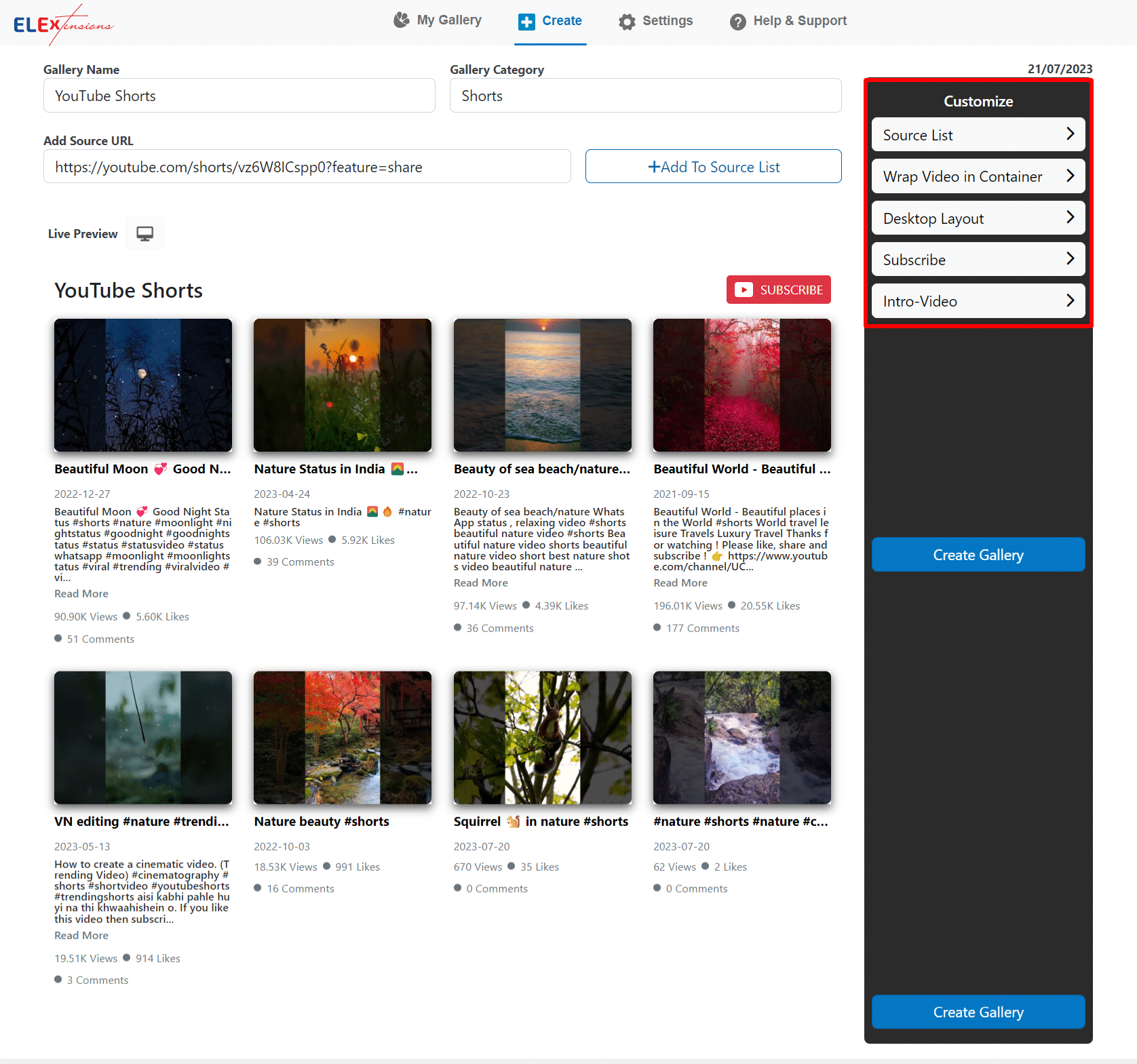Open the Beautiful World red forest thumbnail
The image size is (1137, 1064).
(742, 385)
